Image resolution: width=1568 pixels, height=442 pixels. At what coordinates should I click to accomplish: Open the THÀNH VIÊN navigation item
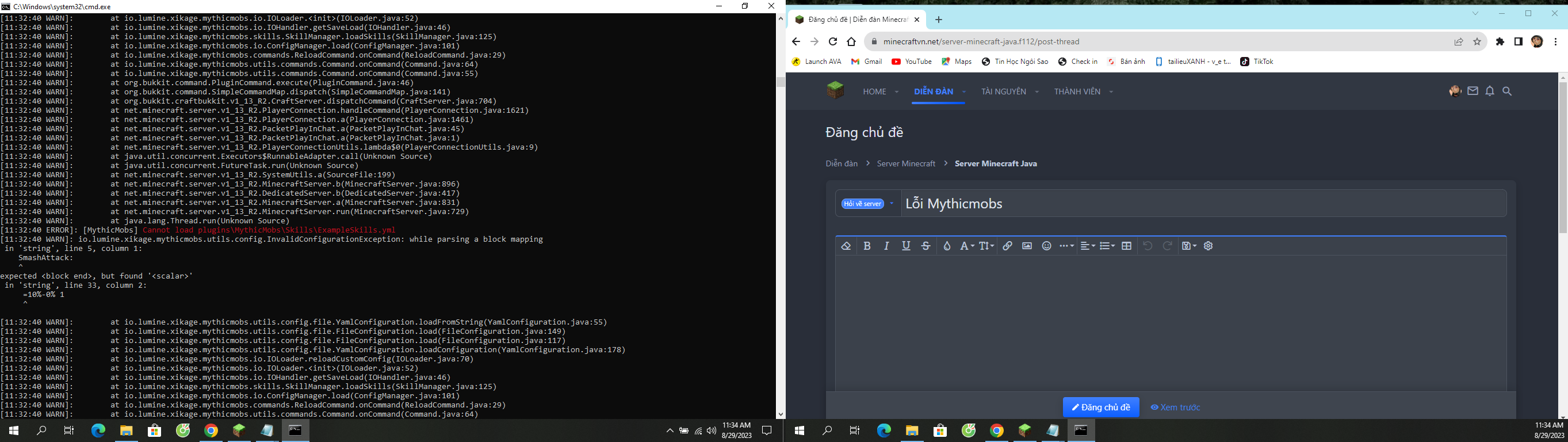1077,92
